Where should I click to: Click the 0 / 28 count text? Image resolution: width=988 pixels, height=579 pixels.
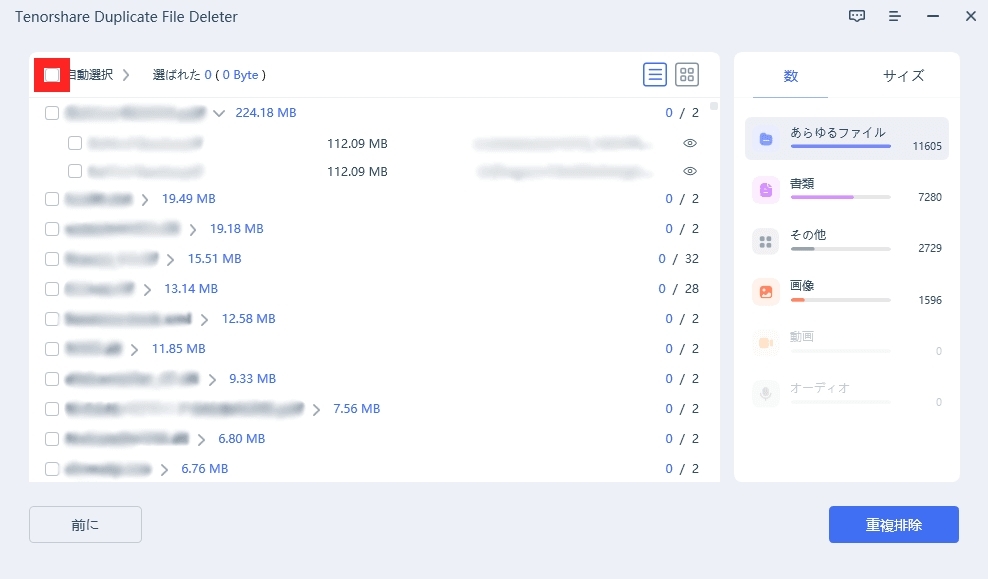678,289
